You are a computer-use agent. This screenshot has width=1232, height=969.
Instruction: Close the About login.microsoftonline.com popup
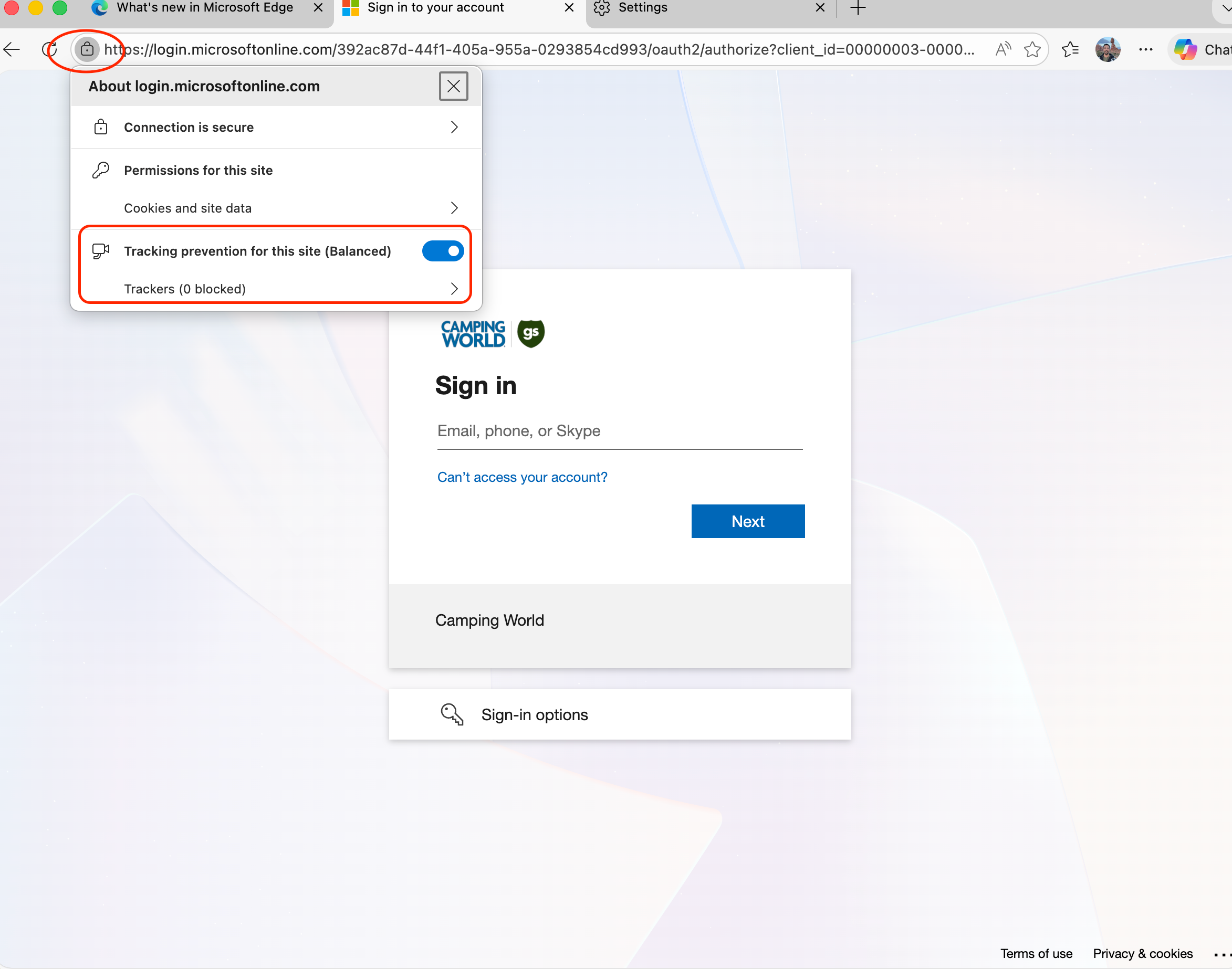coord(453,86)
